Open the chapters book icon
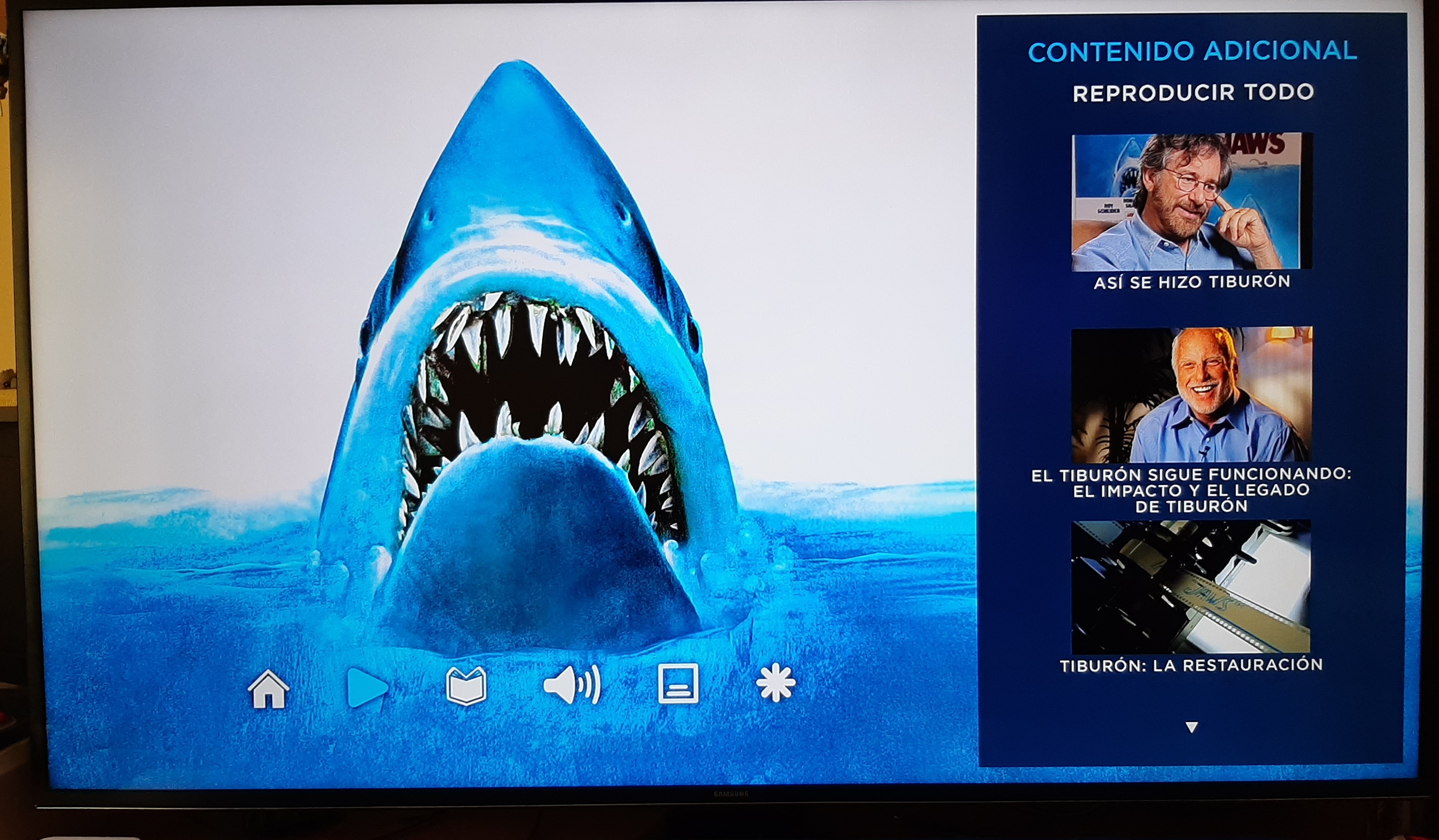The height and width of the screenshot is (840, 1439). point(466,685)
